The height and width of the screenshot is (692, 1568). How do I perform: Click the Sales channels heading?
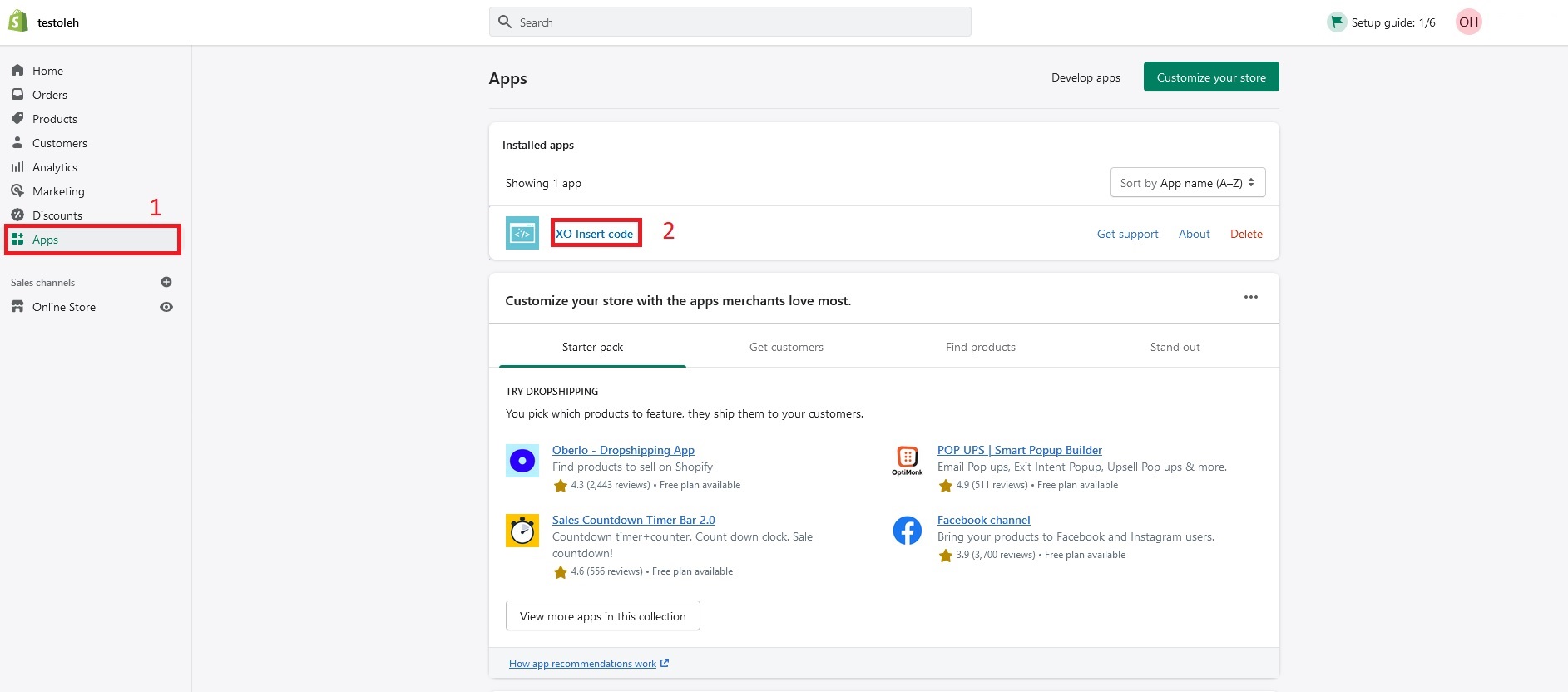click(x=42, y=283)
